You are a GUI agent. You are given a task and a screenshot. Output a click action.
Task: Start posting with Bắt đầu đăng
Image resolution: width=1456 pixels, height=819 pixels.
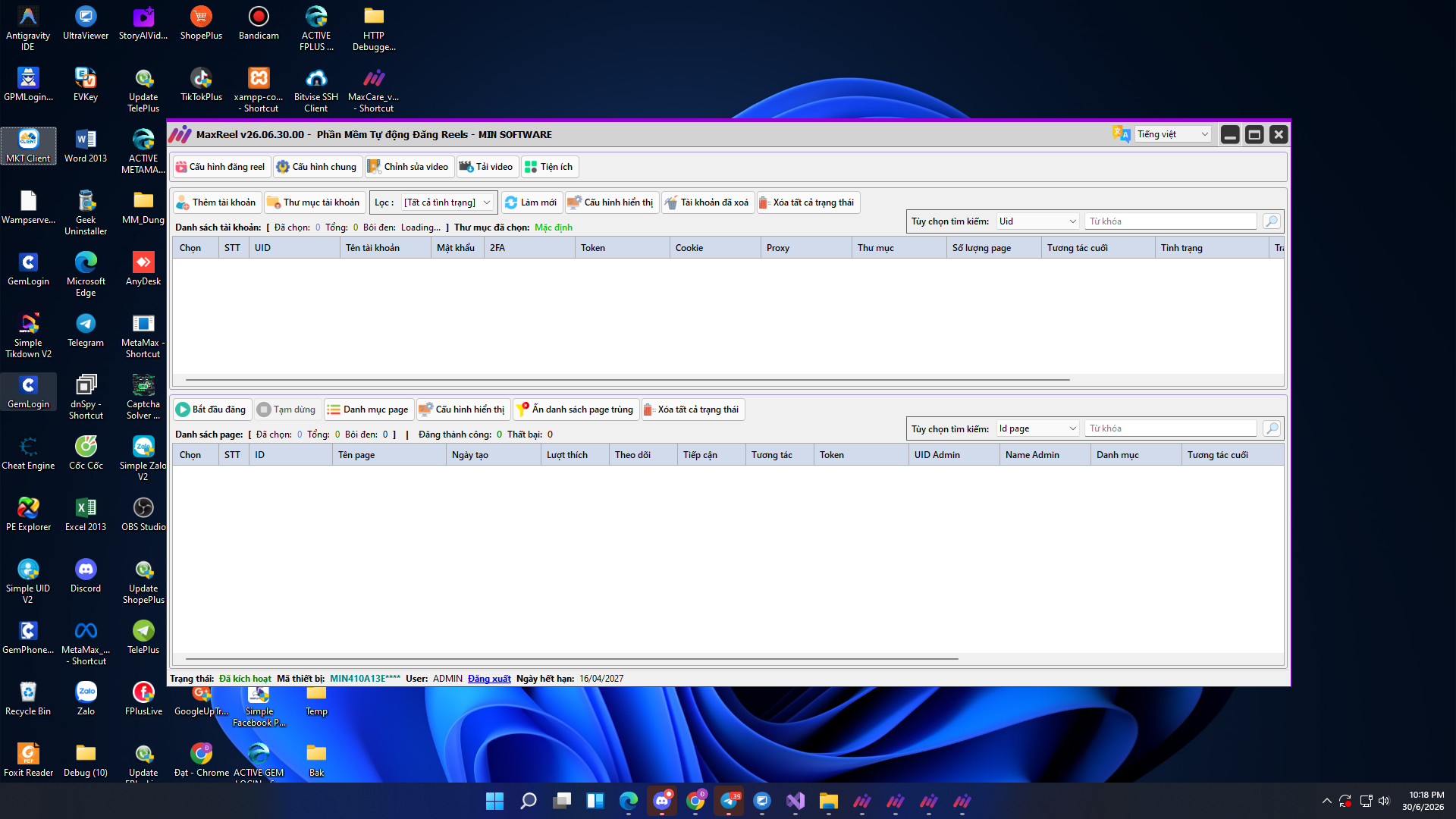click(x=211, y=409)
